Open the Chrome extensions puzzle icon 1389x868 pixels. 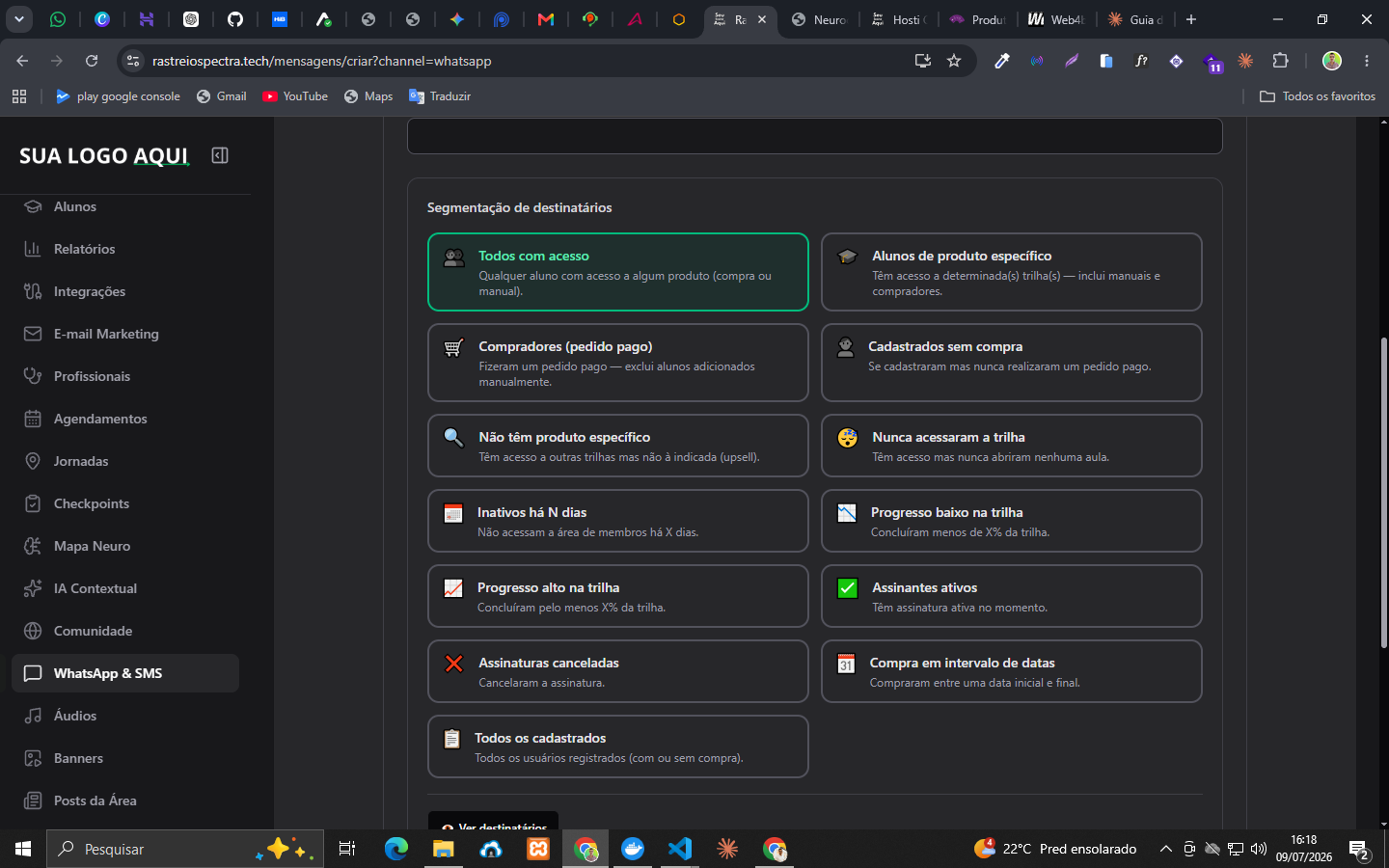click(1280, 61)
